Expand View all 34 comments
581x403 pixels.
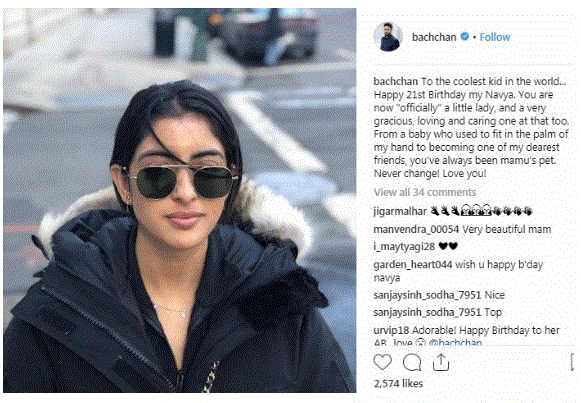coord(425,192)
